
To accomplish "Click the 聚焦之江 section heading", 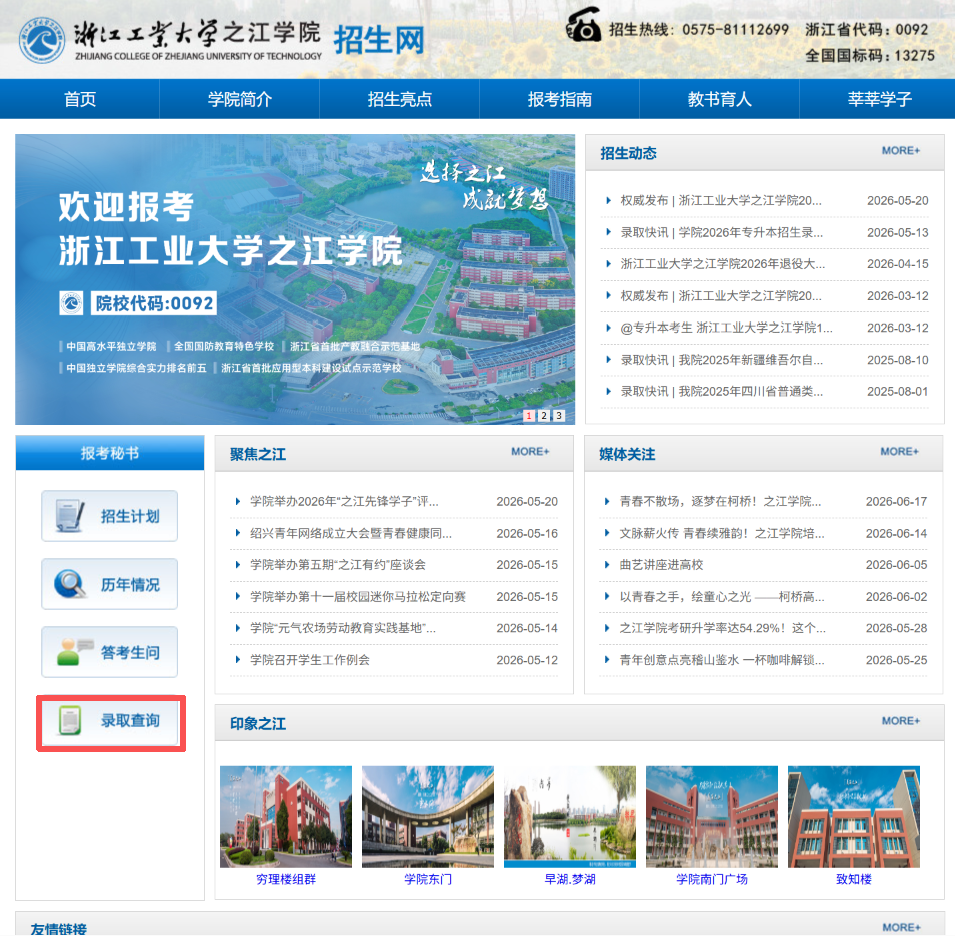I will (258, 454).
